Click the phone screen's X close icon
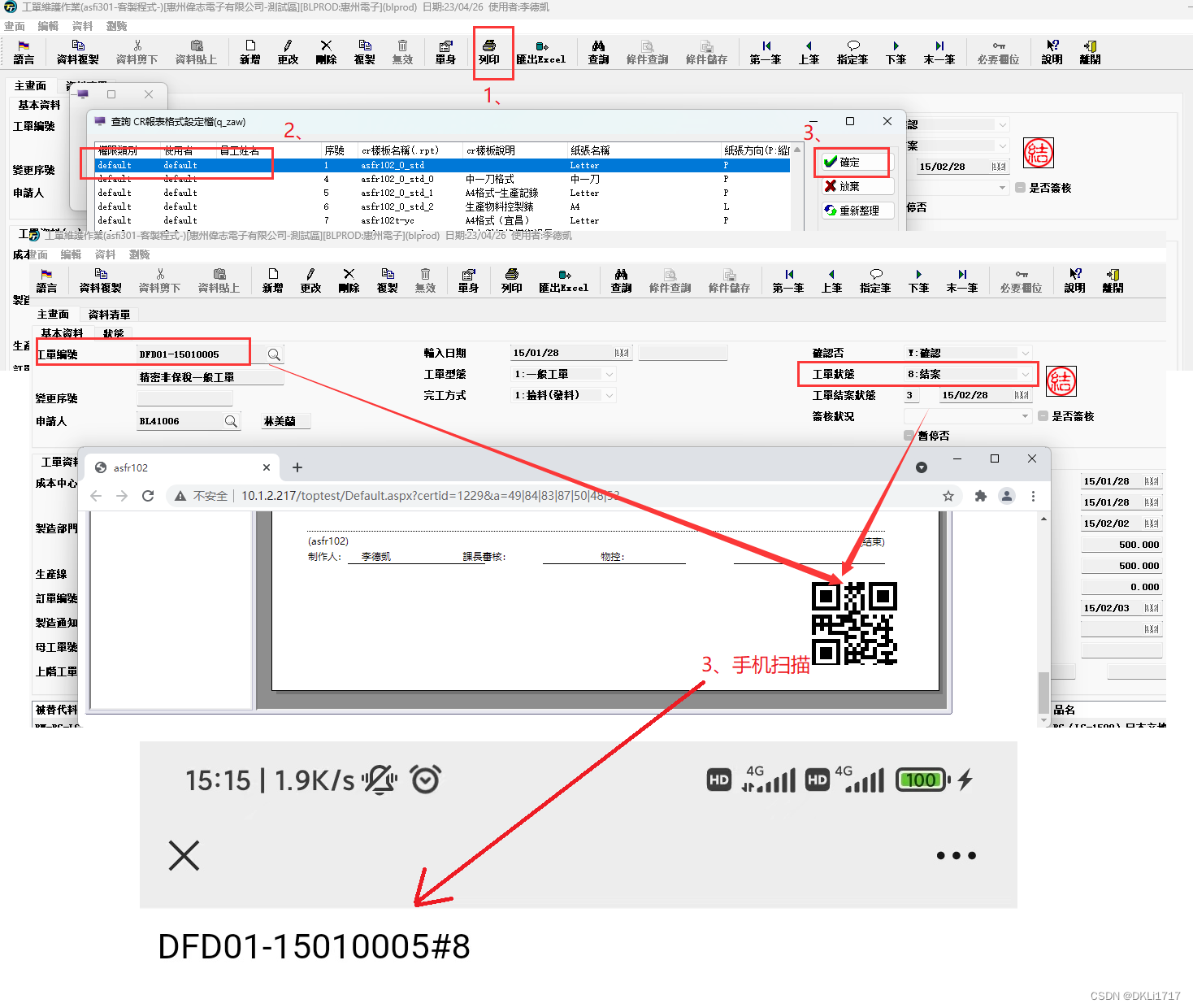 [184, 855]
